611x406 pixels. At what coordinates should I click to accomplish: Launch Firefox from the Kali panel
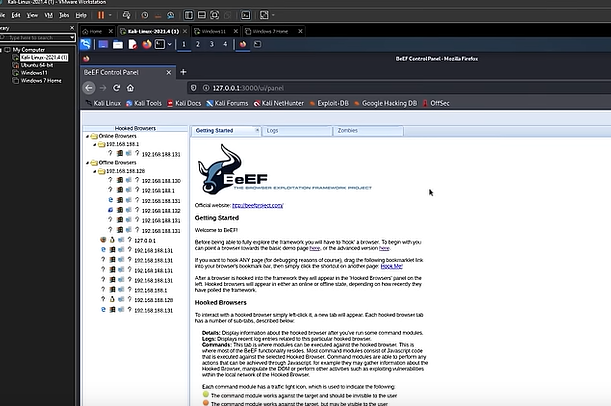tap(147, 44)
